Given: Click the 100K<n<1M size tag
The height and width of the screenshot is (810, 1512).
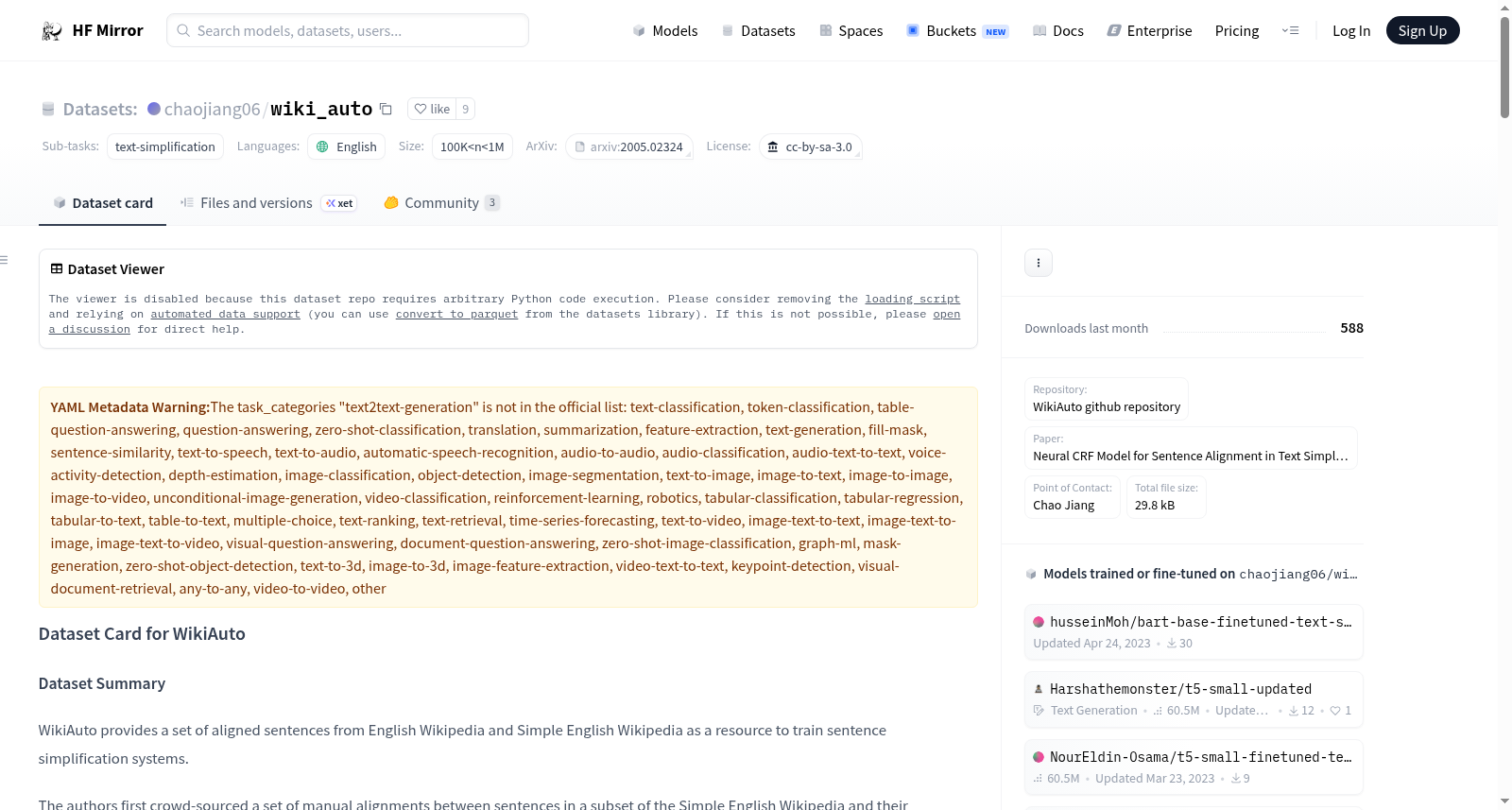Looking at the screenshot, I should pos(472,146).
